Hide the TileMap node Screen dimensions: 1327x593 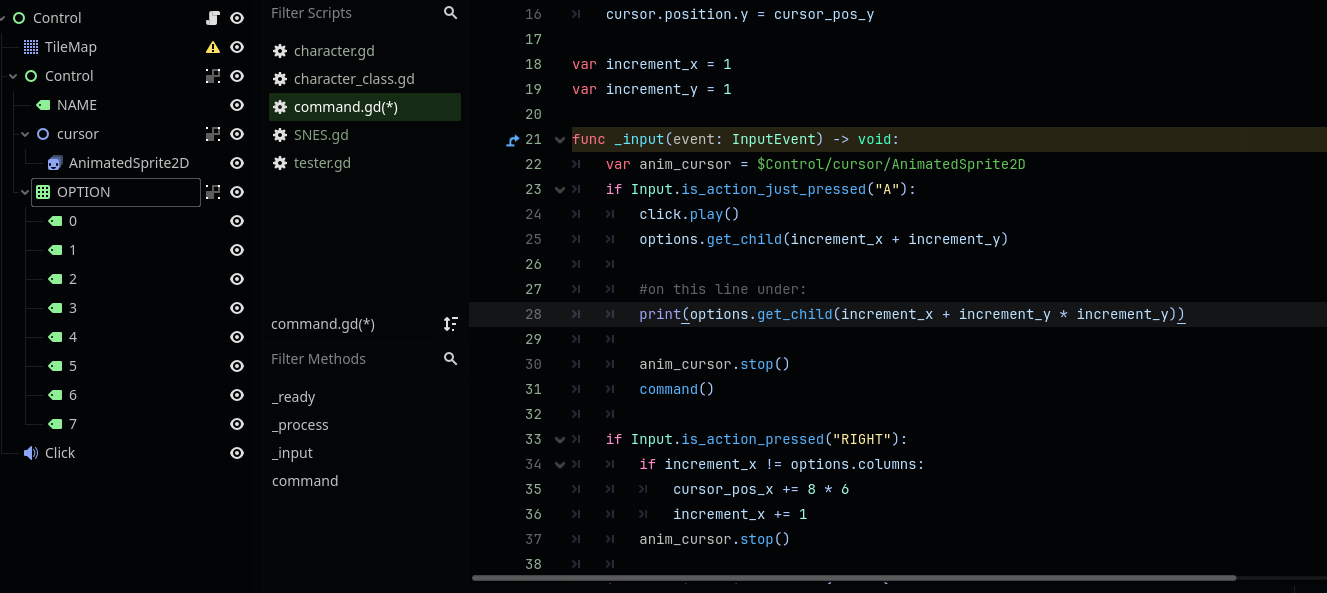[x=237, y=47]
